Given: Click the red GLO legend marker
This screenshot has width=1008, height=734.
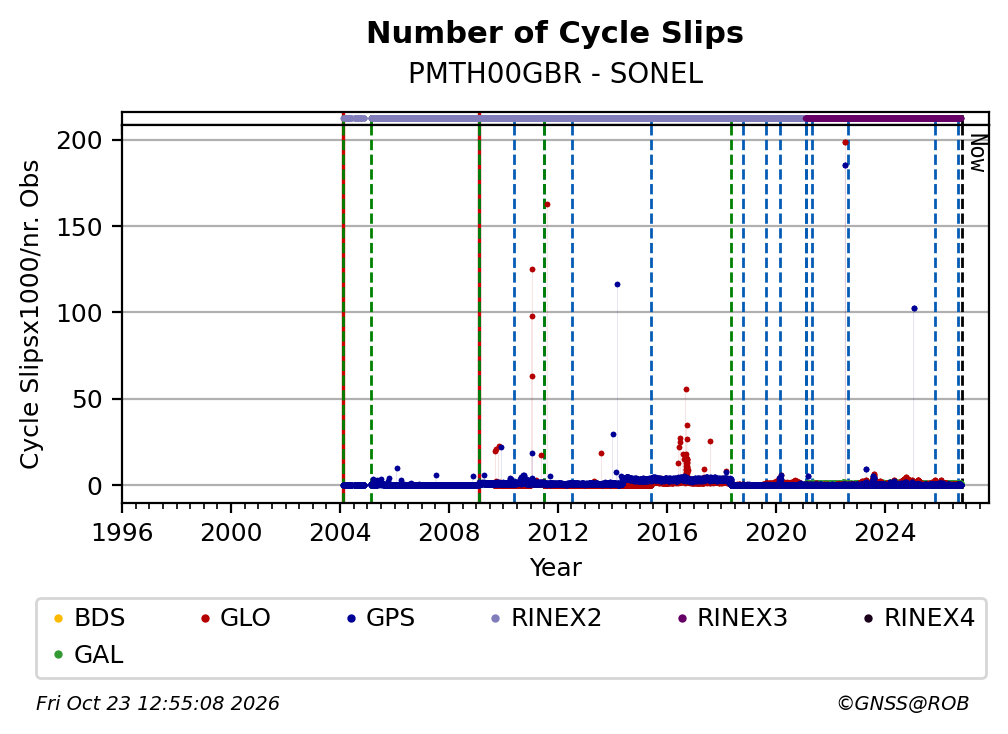Looking at the screenshot, I should (x=205, y=619).
